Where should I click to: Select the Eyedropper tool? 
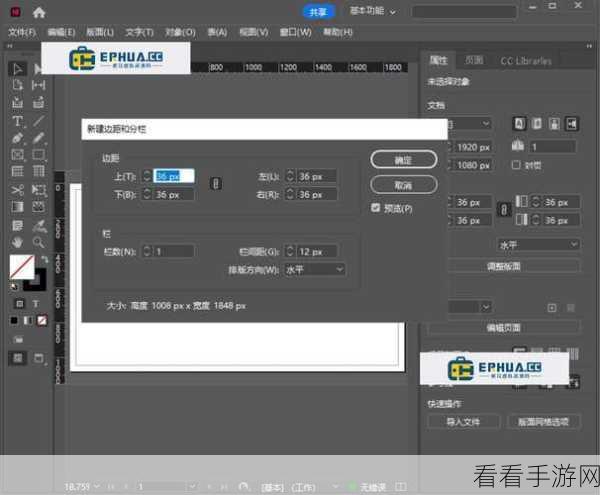pyautogui.click(x=39, y=226)
